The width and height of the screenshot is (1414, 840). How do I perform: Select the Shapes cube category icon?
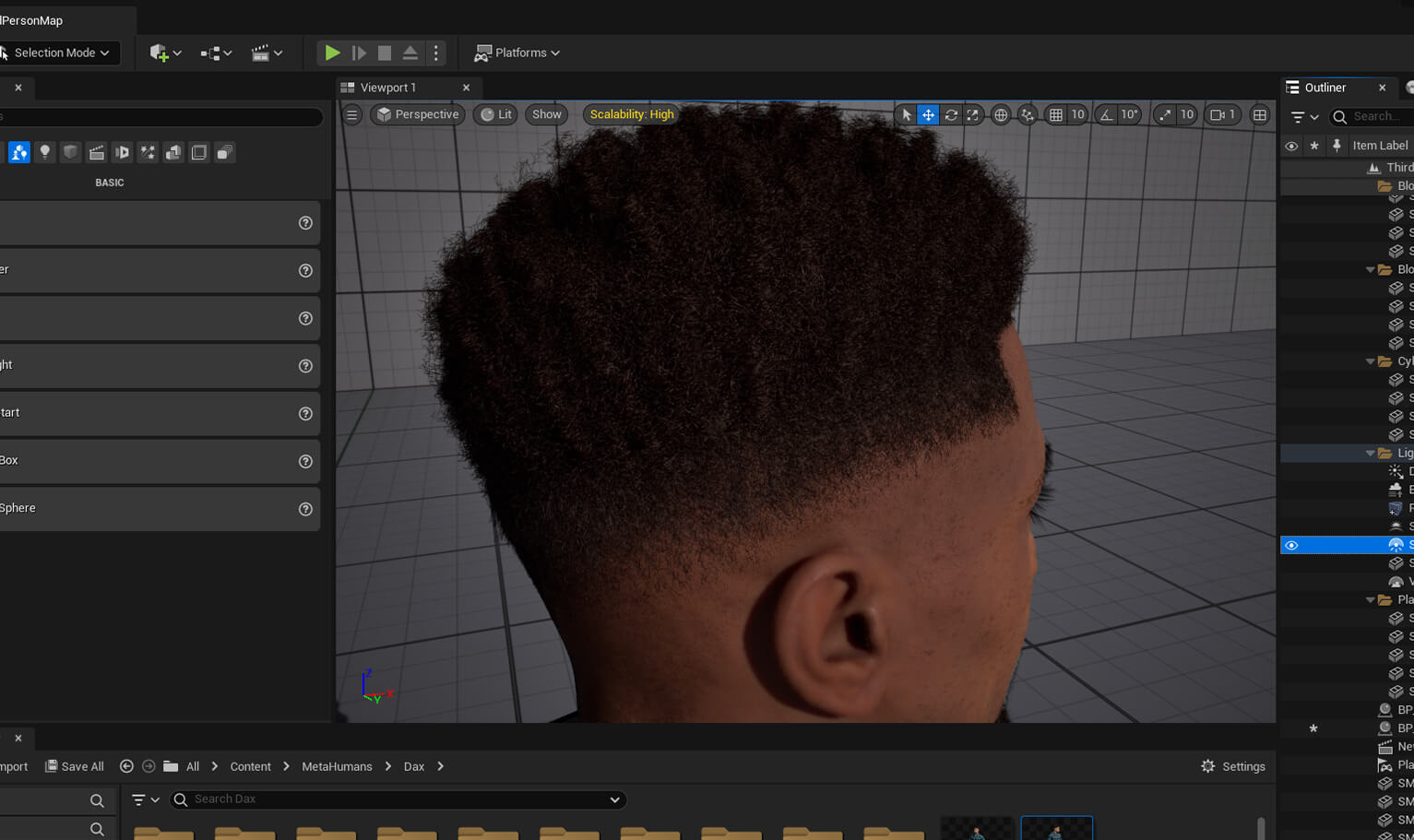(70, 152)
